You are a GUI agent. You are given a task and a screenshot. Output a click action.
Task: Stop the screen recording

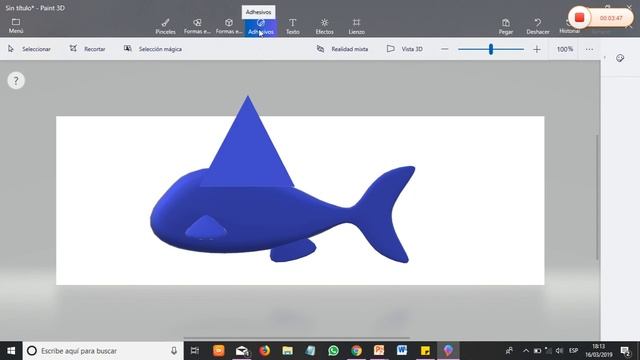click(579, 18)
